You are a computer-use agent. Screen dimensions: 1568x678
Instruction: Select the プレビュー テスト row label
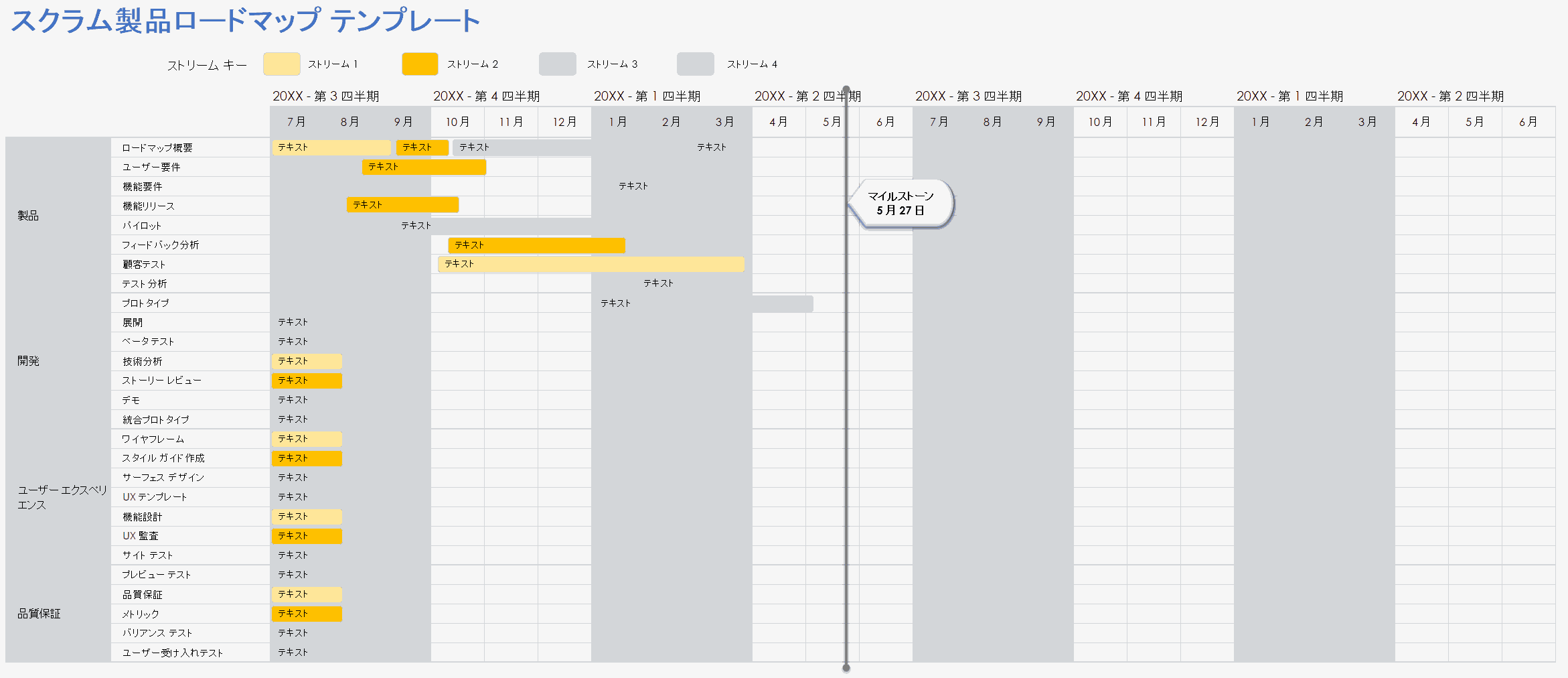pos(157,575)
